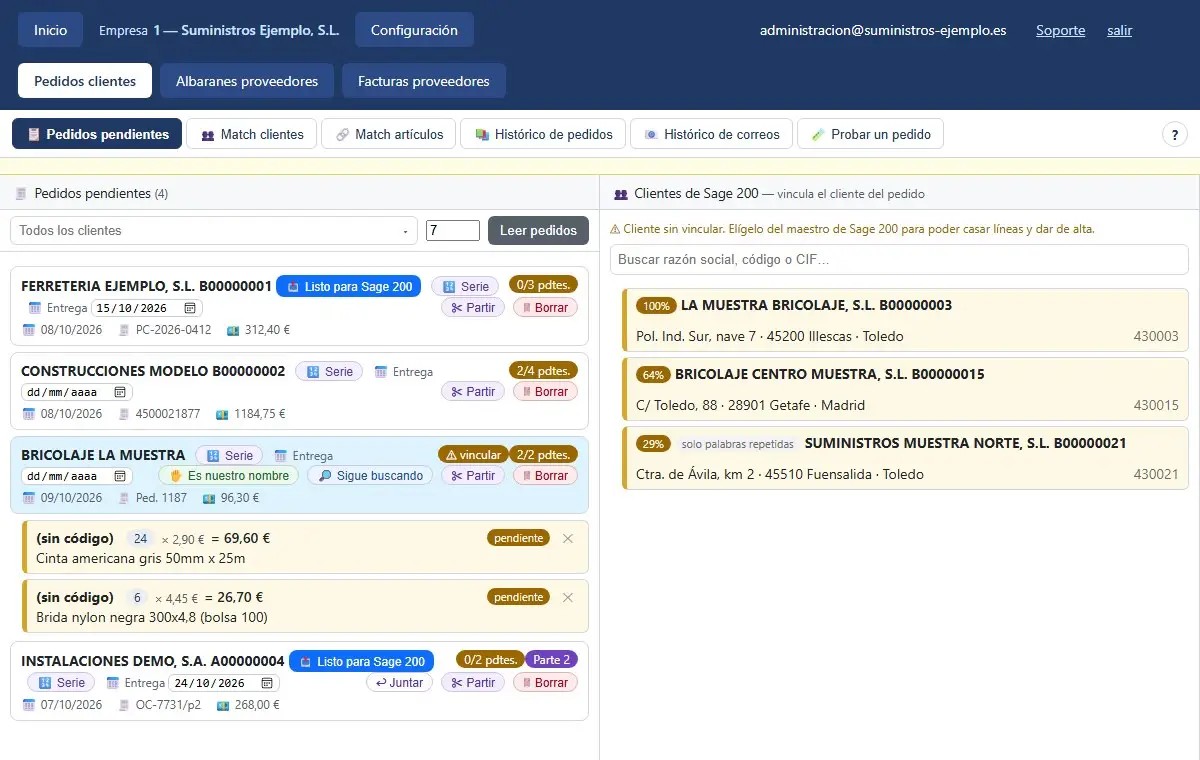Image resolution: width=1200 pixels, height=760 pixels.
Task: Click INSTALACIONES DEMO delivery date 24/10/2026 field
Action: 224,683
